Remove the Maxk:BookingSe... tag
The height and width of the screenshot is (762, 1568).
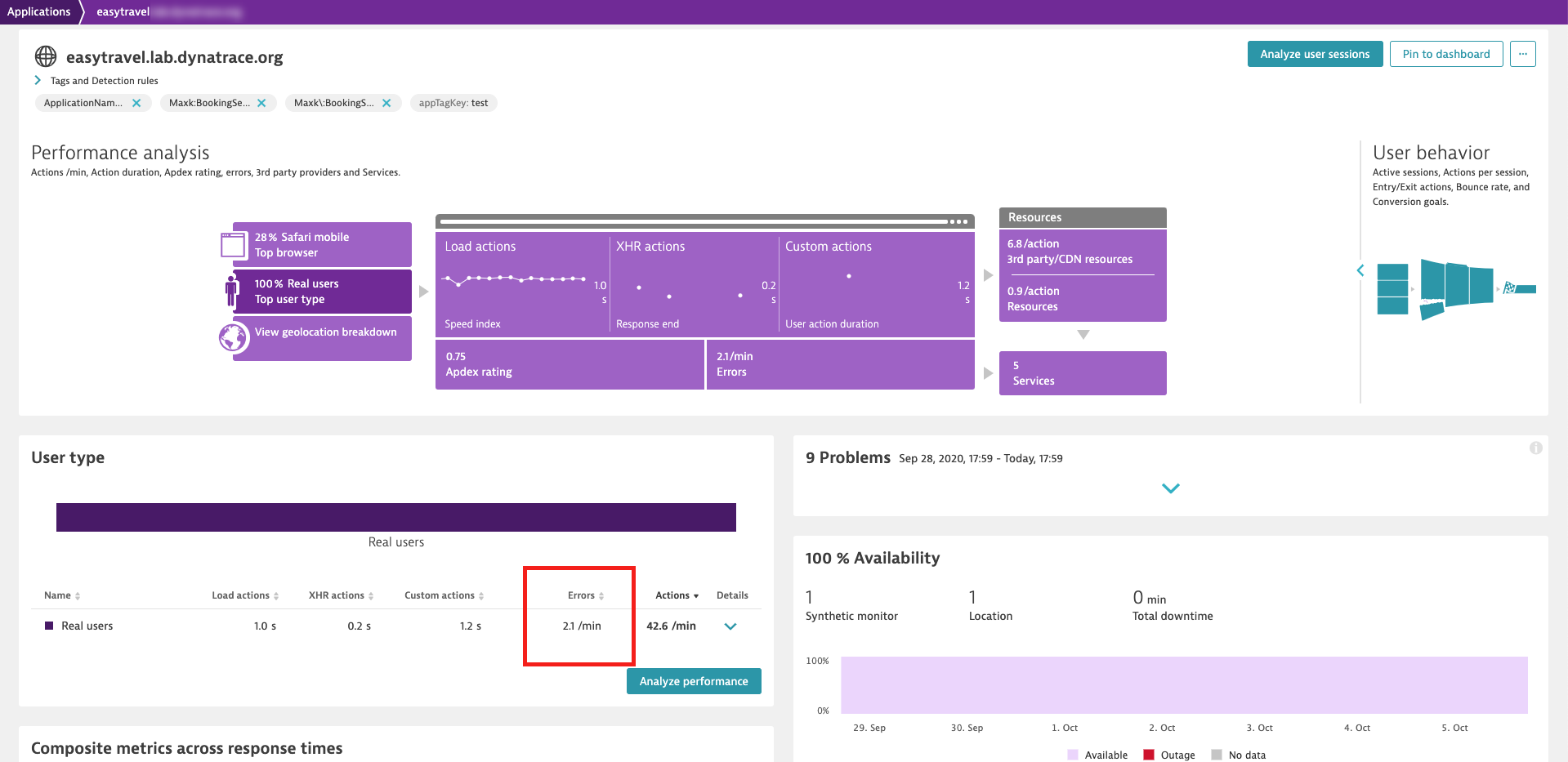coord(261,103)
